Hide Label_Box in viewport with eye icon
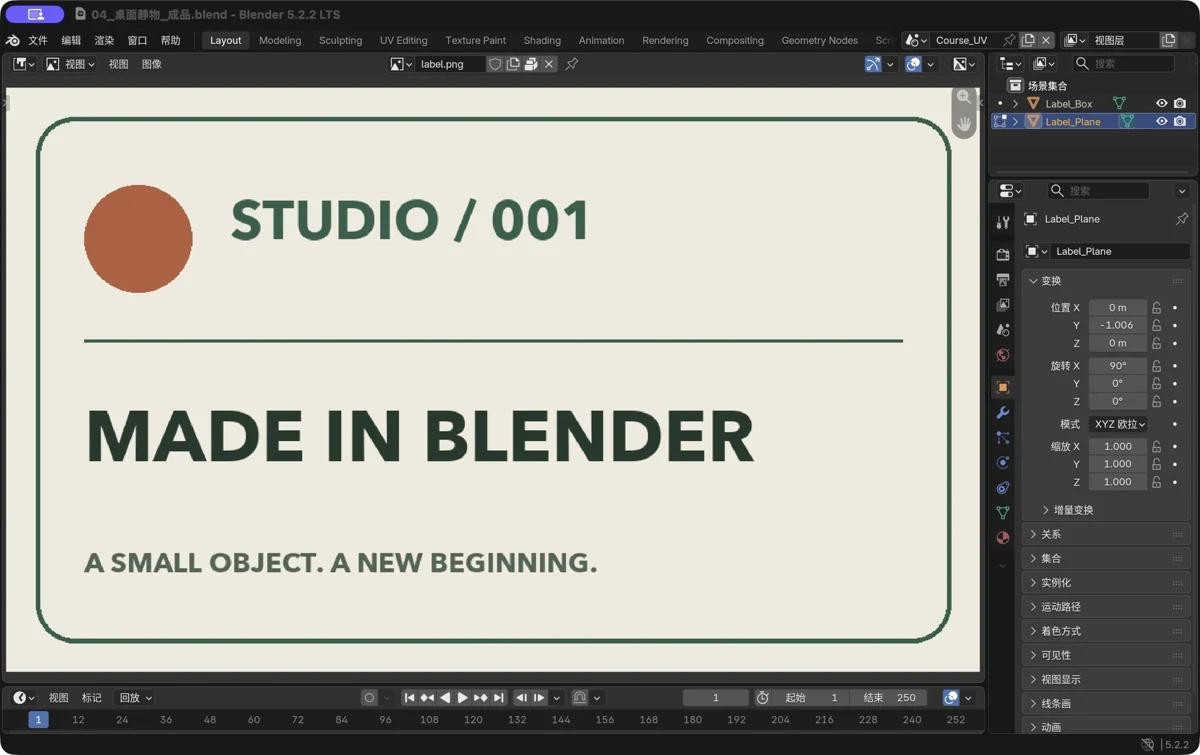Screen dimensions: 1200x755 point(1162,104)
